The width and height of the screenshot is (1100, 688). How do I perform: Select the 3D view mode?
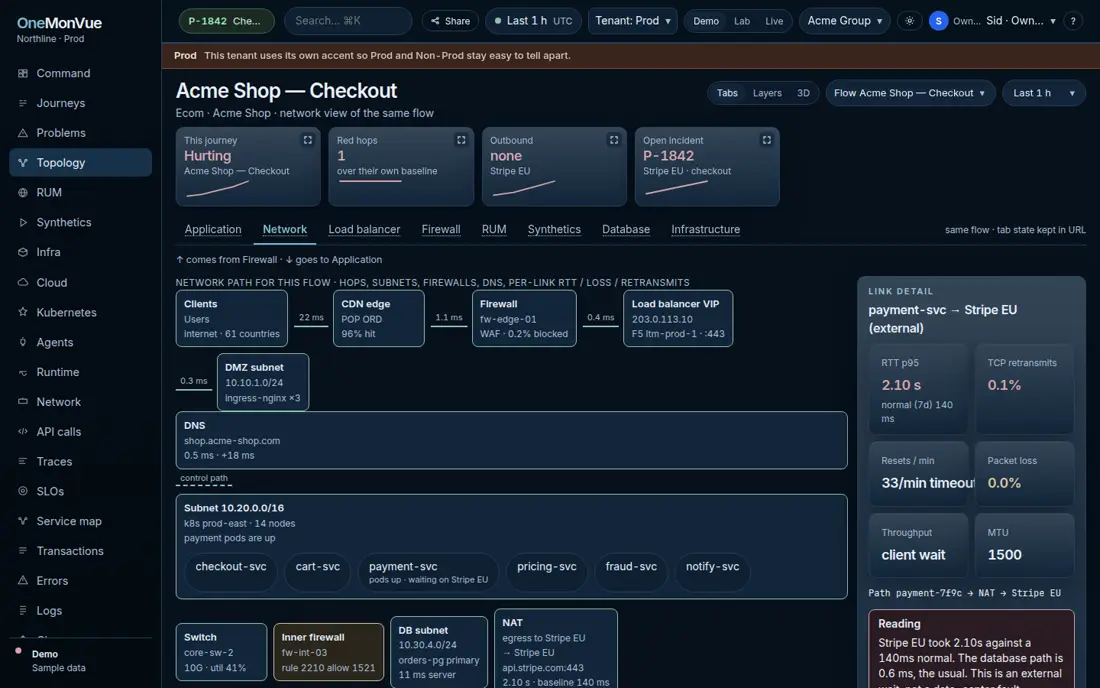(803, 93)
